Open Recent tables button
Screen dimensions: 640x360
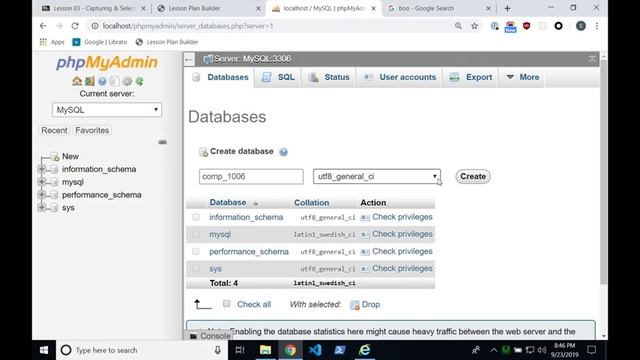(x=54, y=130)
